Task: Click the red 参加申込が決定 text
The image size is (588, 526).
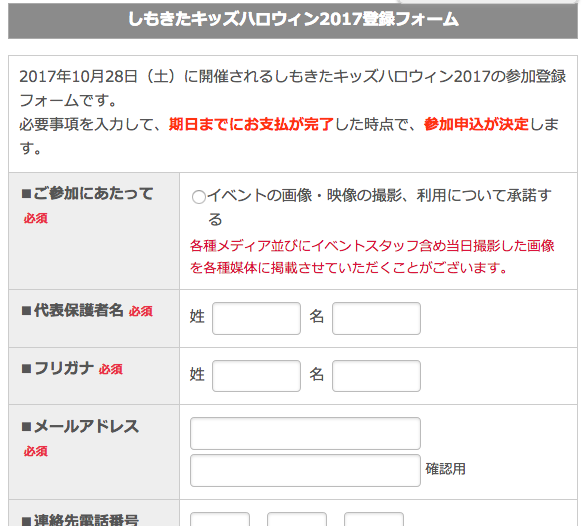Action: pyautogui.click(x=476, y=124)
